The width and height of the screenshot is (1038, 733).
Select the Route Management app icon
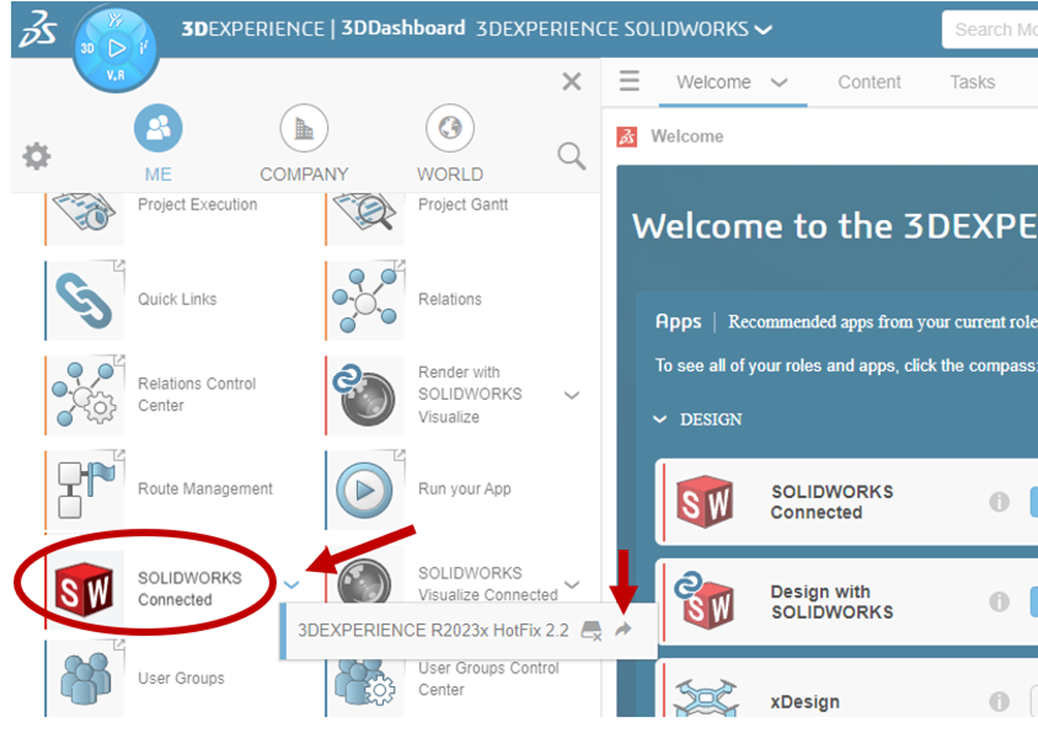pyautogui.click(x=85, y=489)
